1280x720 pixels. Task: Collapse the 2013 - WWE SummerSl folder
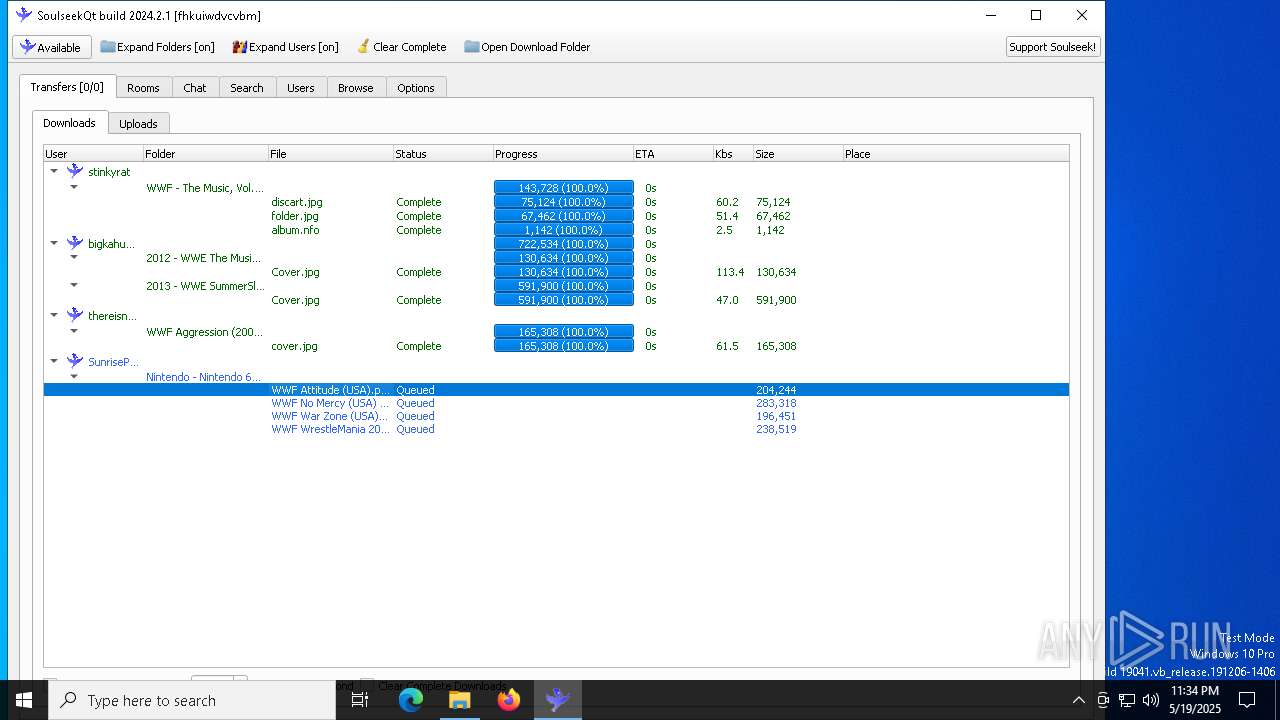[74, 285]
